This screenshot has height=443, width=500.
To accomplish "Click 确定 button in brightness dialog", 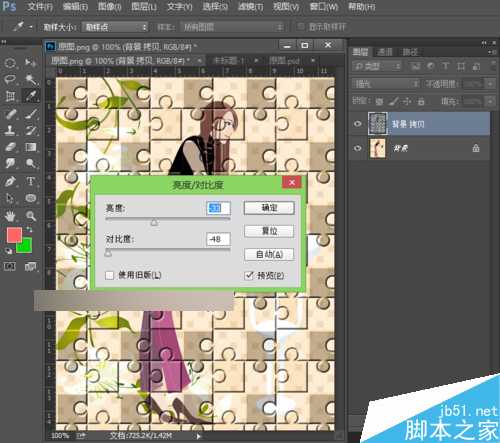I will click(x=269, y=208).
